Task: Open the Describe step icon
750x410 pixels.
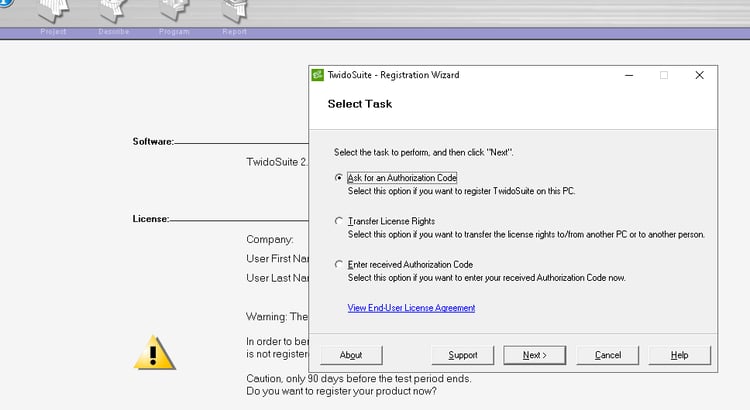Action: pyautogui.click(x=113, y=11)
